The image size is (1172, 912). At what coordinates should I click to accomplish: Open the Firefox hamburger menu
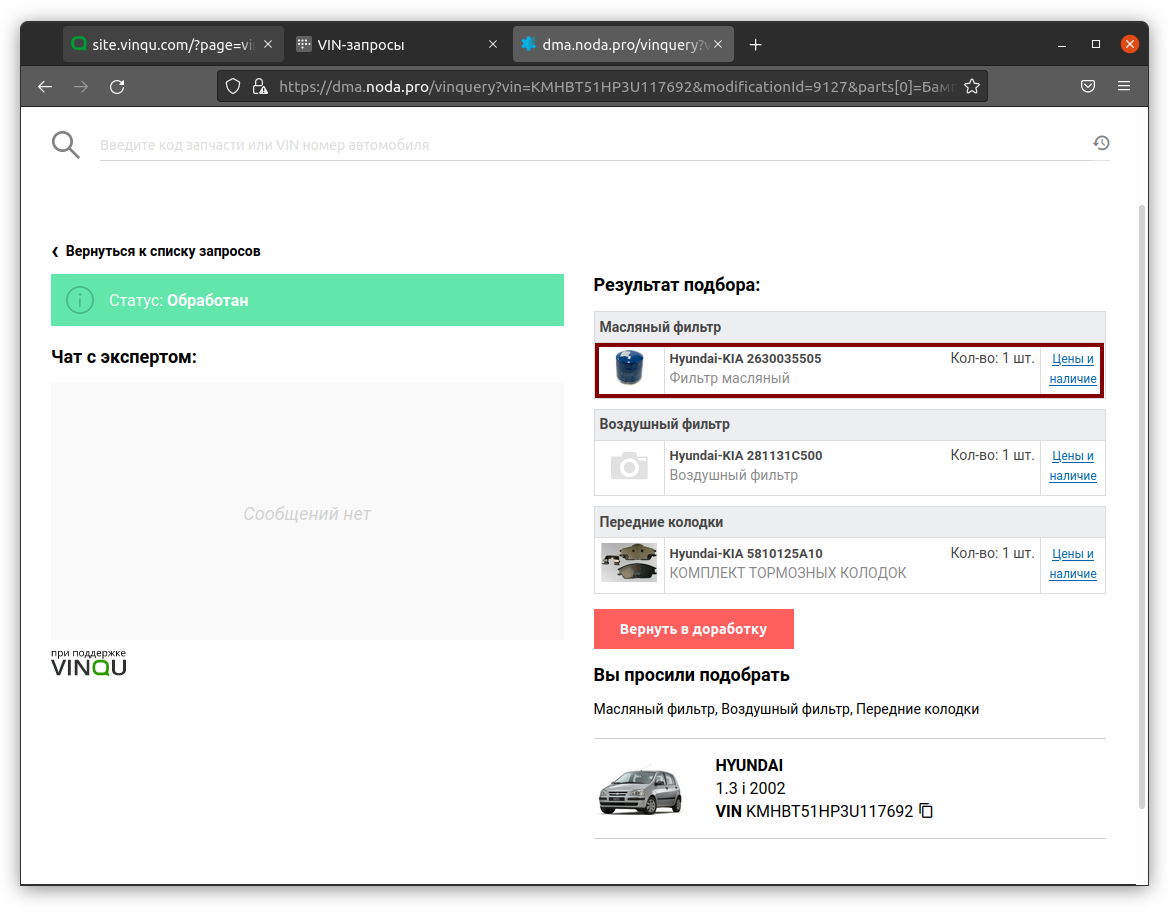(1123, 86)
